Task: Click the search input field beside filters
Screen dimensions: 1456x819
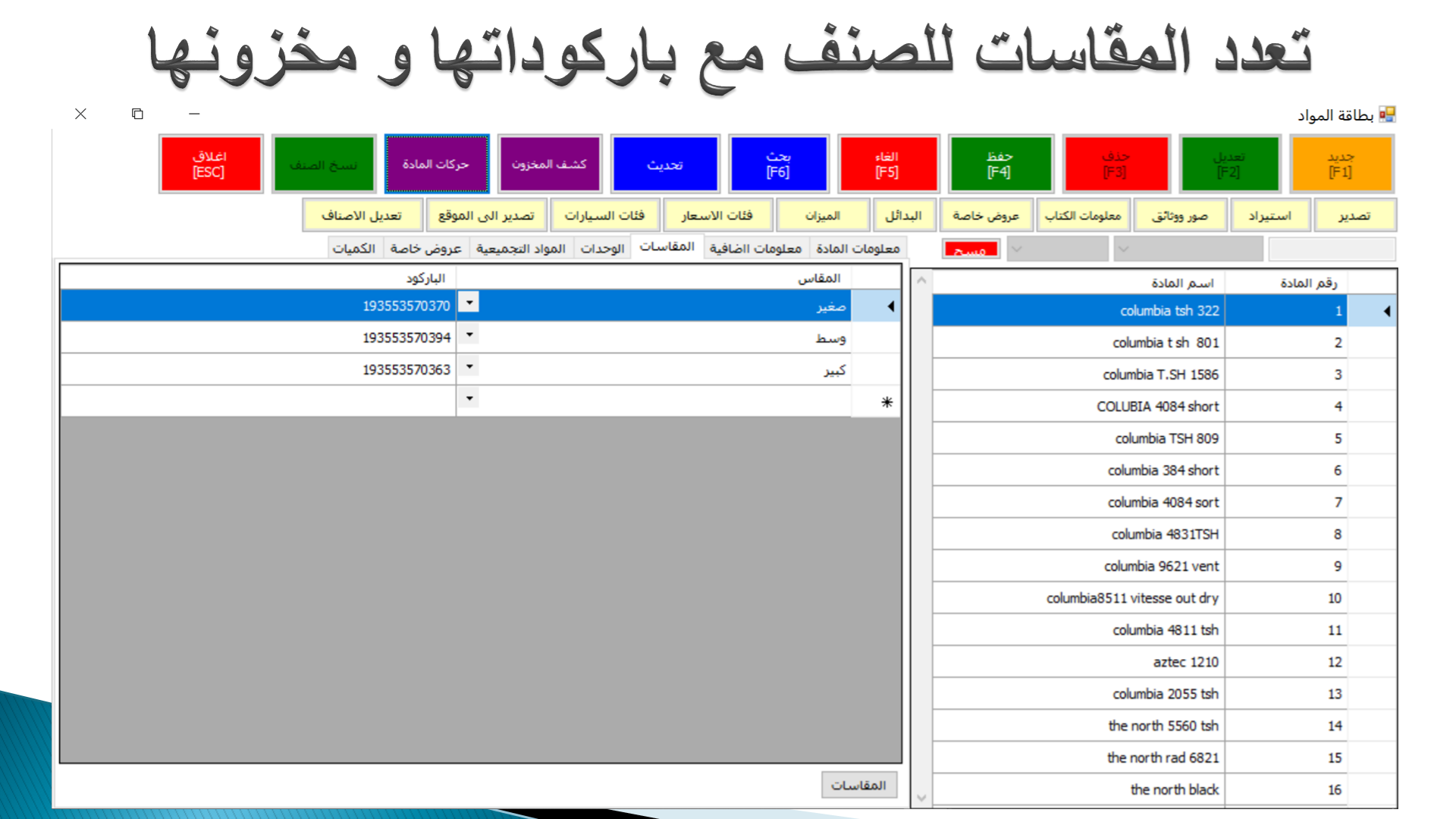Action: (1332, 249)
